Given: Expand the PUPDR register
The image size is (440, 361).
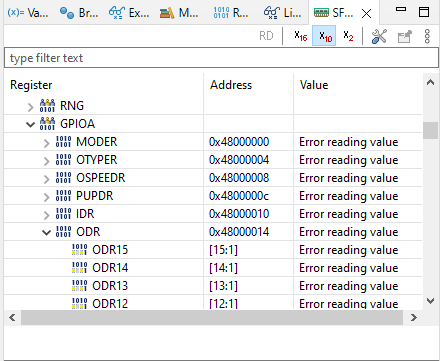Looking at the screenshot, I should click(46, 197).
